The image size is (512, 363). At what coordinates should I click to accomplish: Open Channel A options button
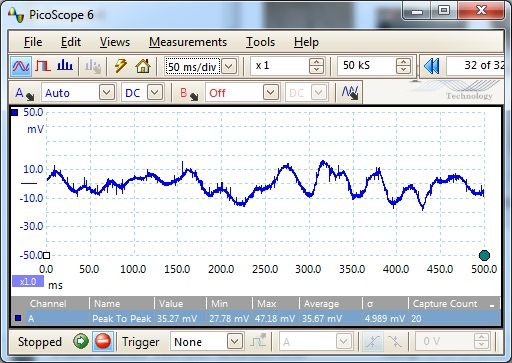coord(25,93)
